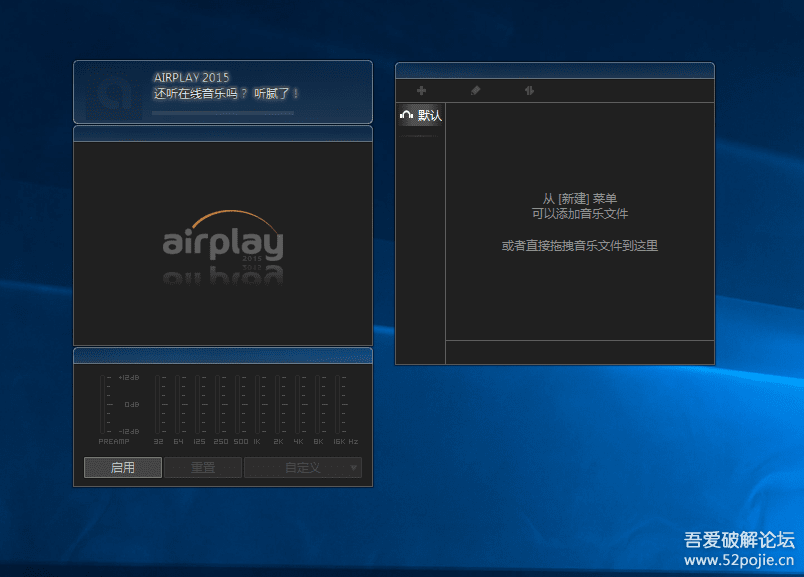Toggle the 启用 equalizer enable button
The width and height of the screenshot is (804, 577).
coord(122,468)
